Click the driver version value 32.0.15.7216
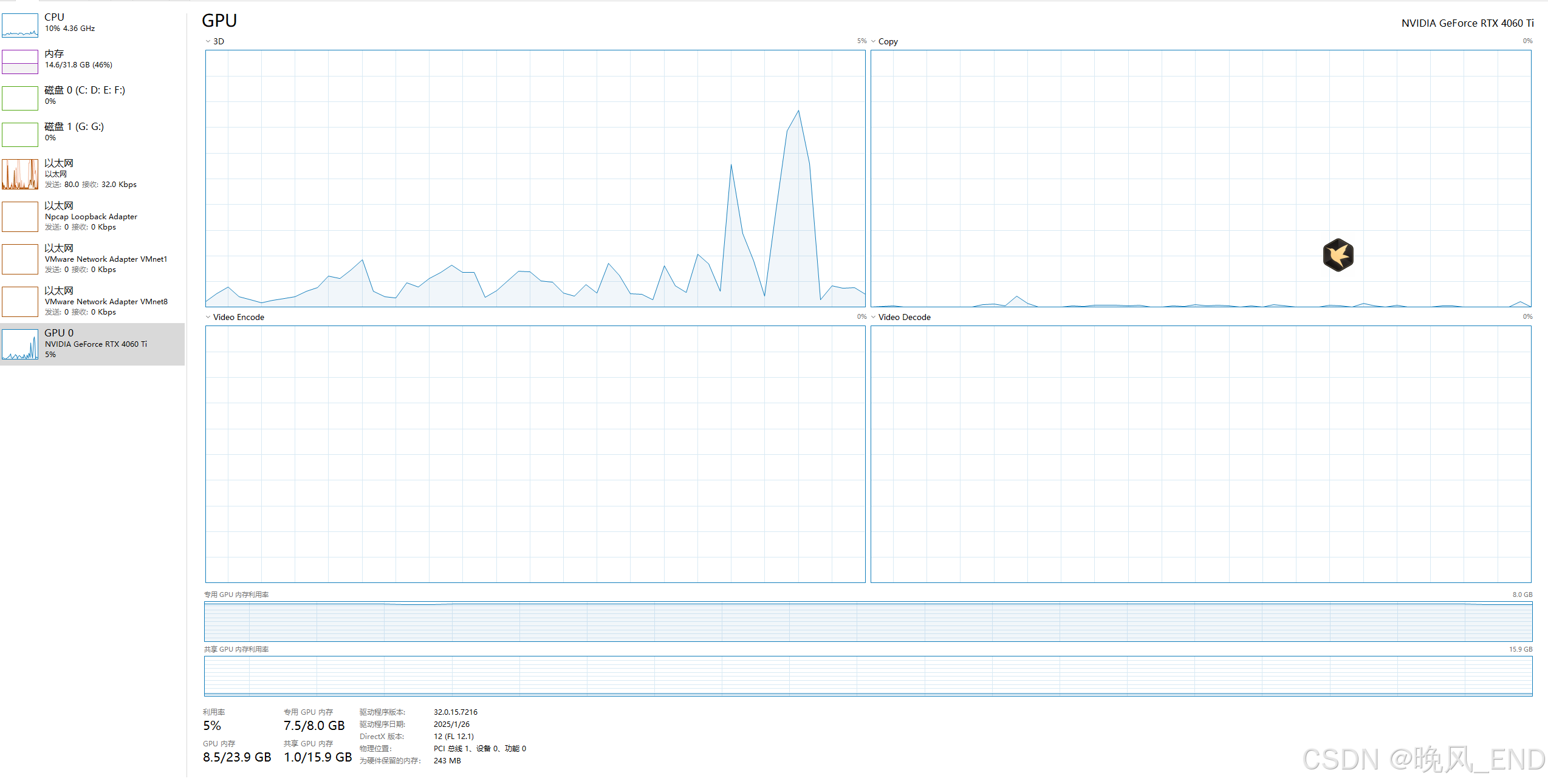The height and width of the screenshot is (784, 1548). 455,712
